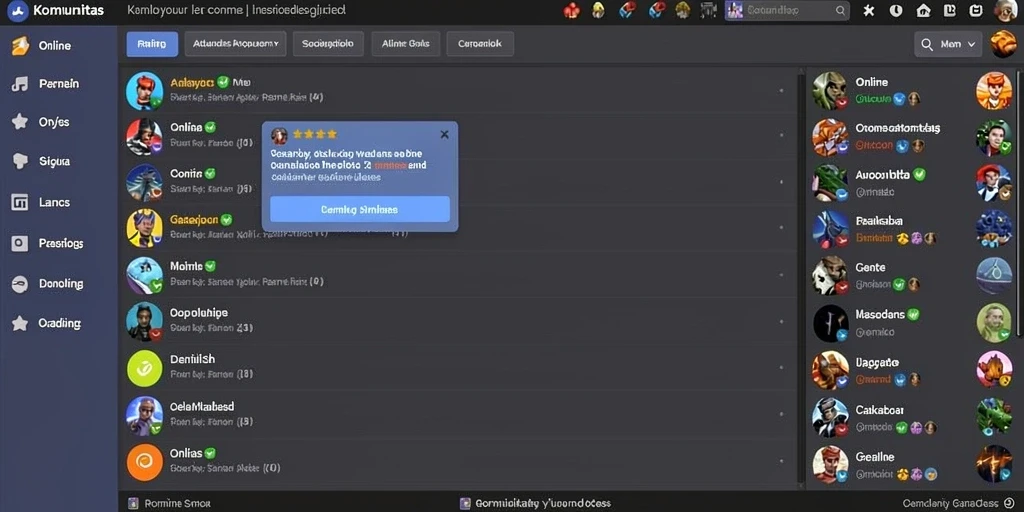
Task: Click the Auoonblta green check badge
Action: pyautogui.click(x=920, y=174)
